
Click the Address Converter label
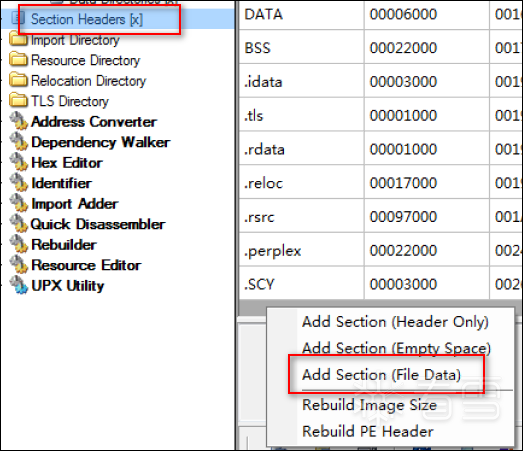pyautogui.click(x=94, y=122)
